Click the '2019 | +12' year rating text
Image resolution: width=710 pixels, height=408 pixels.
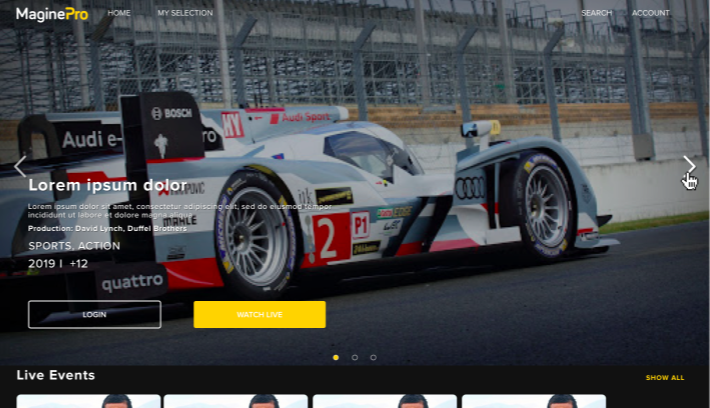(x=58, y=264)
